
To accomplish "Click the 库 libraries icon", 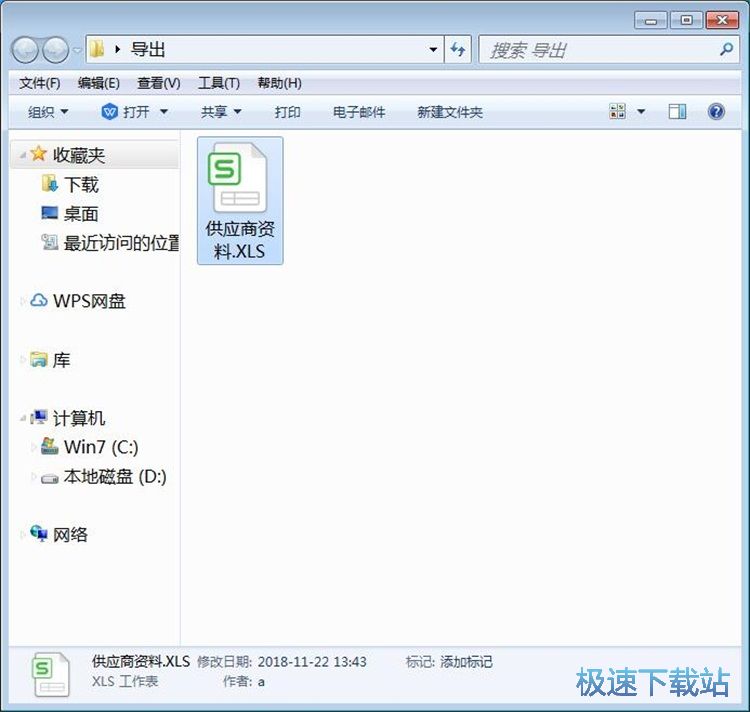I will (39, 359).
